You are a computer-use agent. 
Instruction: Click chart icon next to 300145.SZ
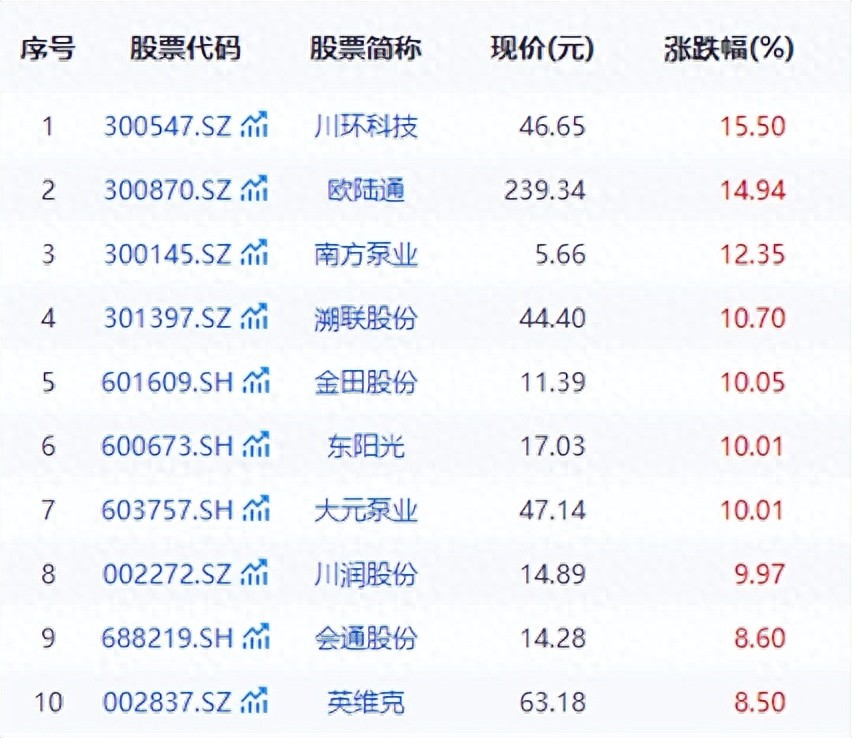[x=255, y=254]
